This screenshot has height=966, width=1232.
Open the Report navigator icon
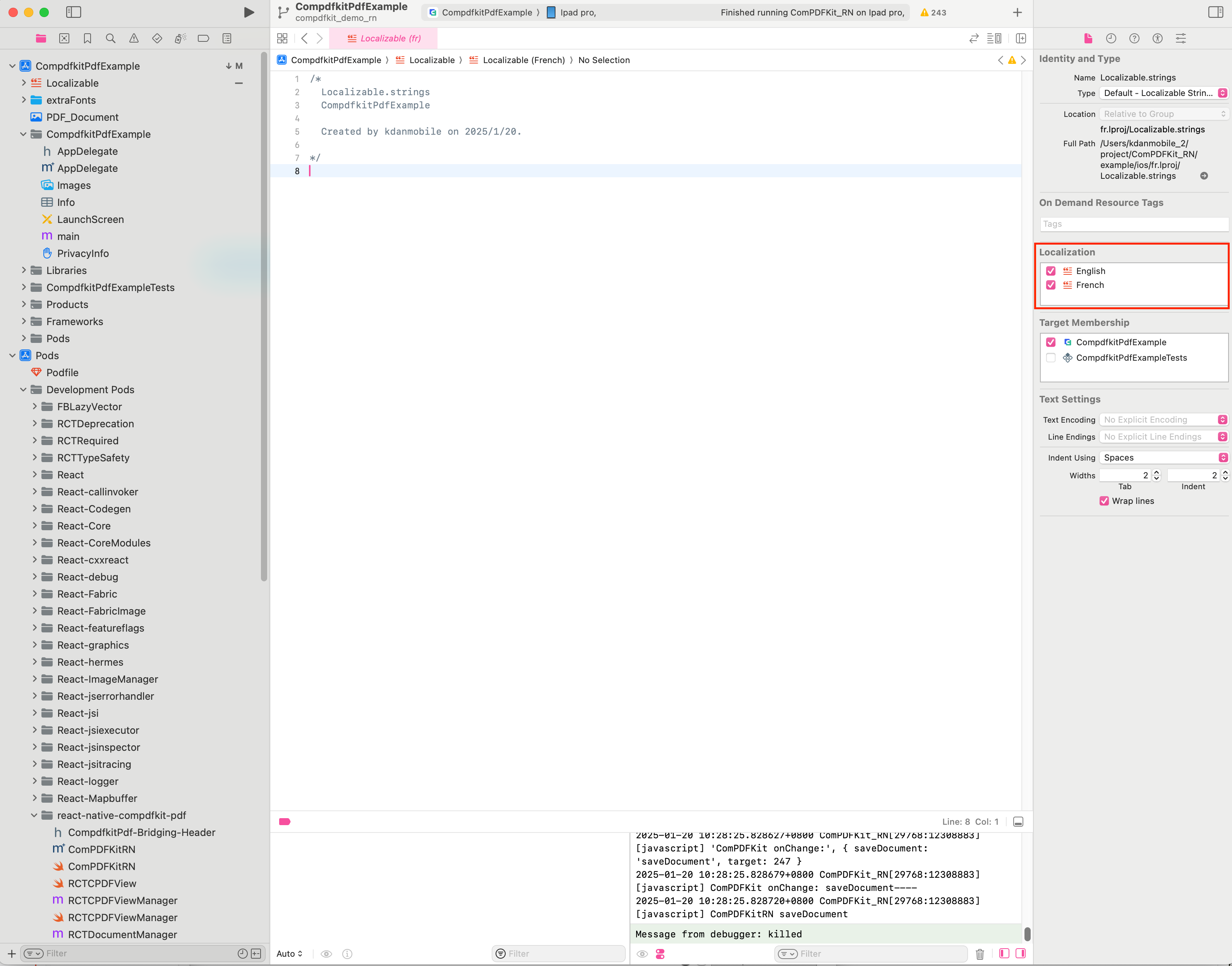[227, 38]
